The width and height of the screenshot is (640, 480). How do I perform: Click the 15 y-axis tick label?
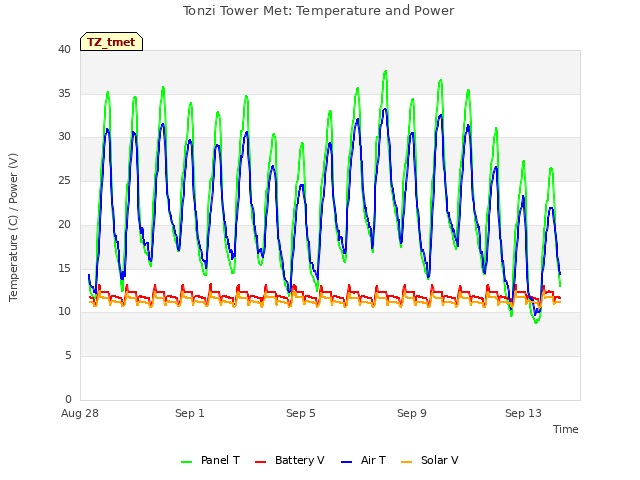64,268
